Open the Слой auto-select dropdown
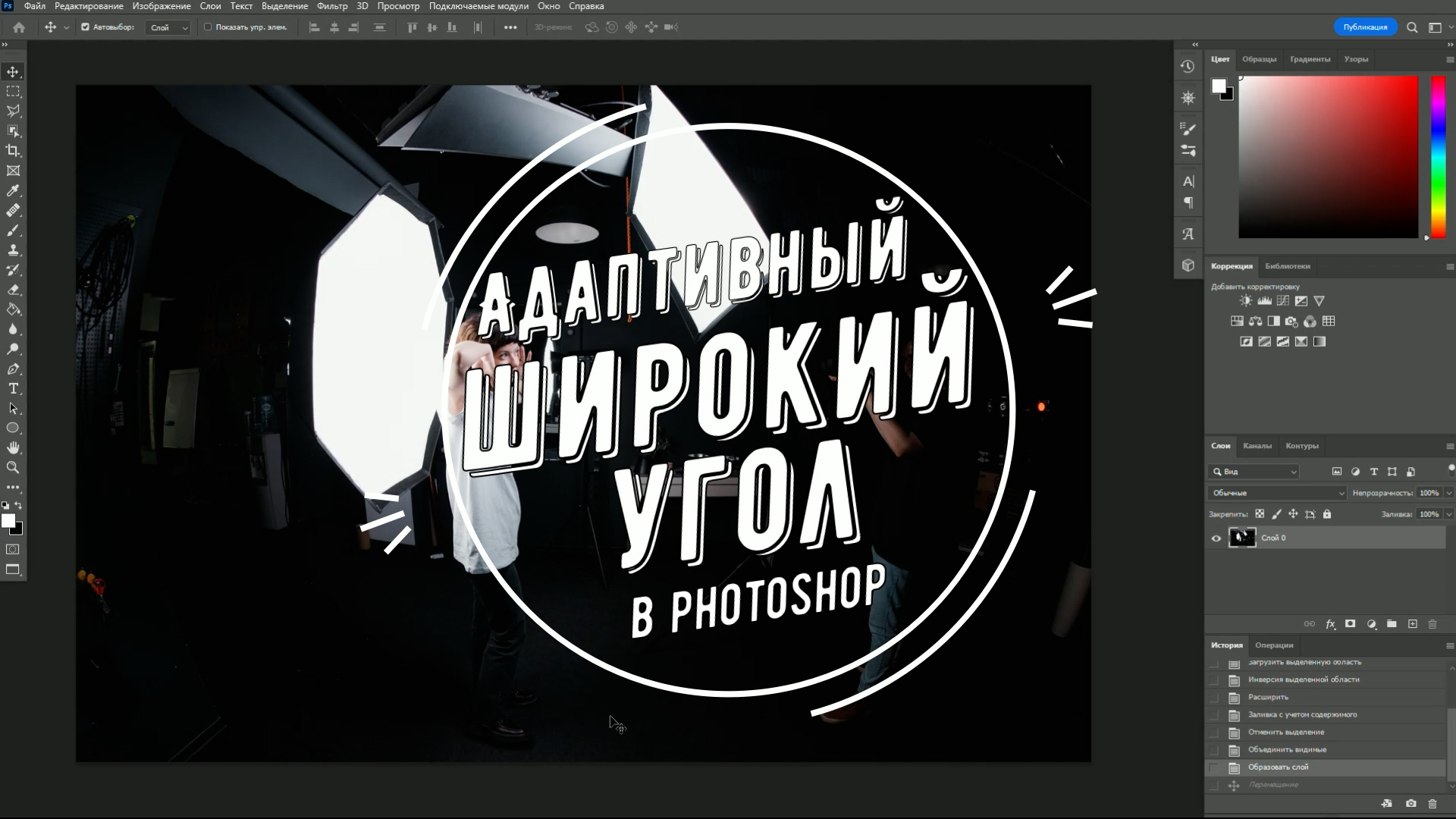Viewport: 1456px width, 819px height. click(x=168, y=27)
